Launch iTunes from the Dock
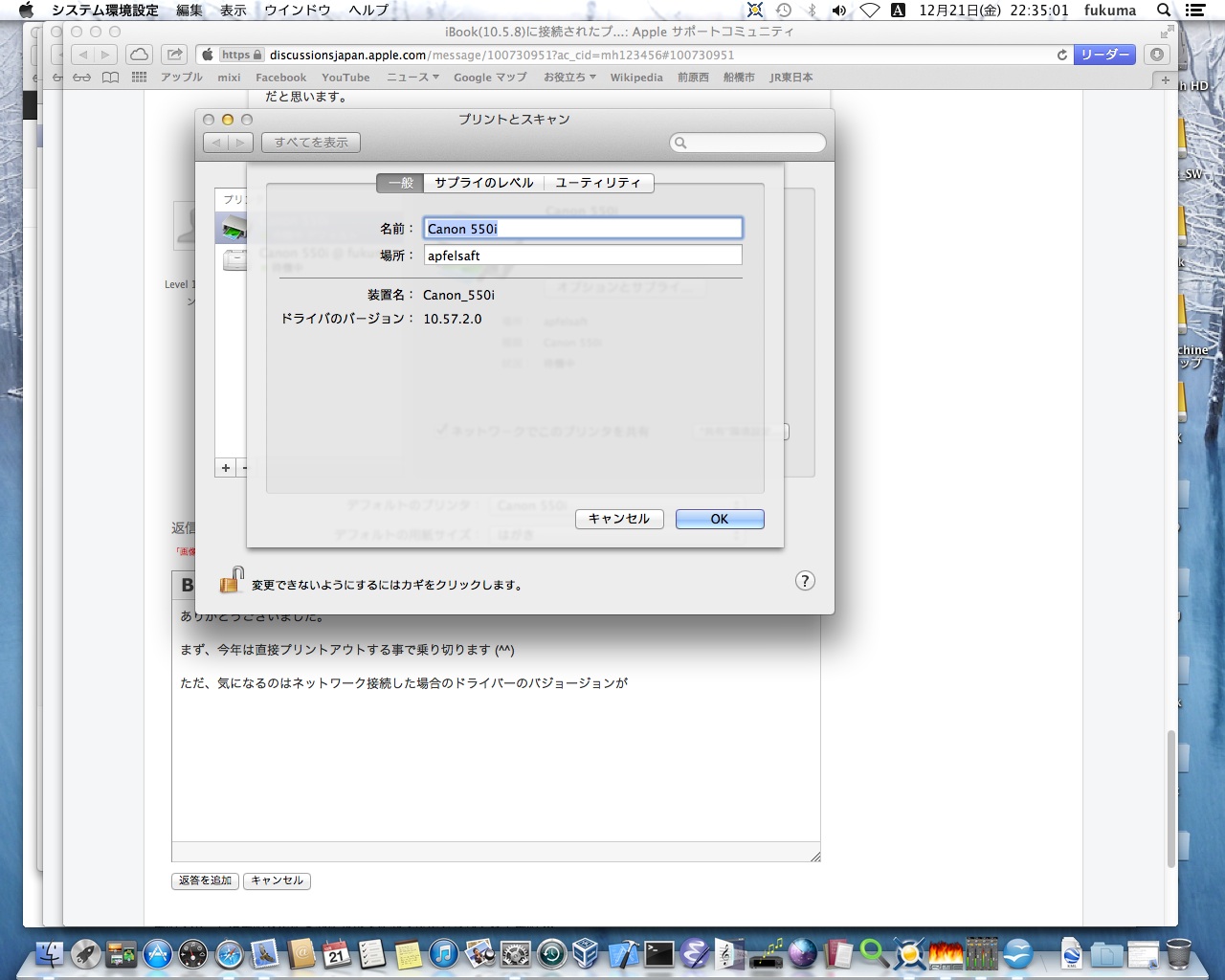Image resolution: width=1225 pixels, height=980 pixels. tap(443, 953)
